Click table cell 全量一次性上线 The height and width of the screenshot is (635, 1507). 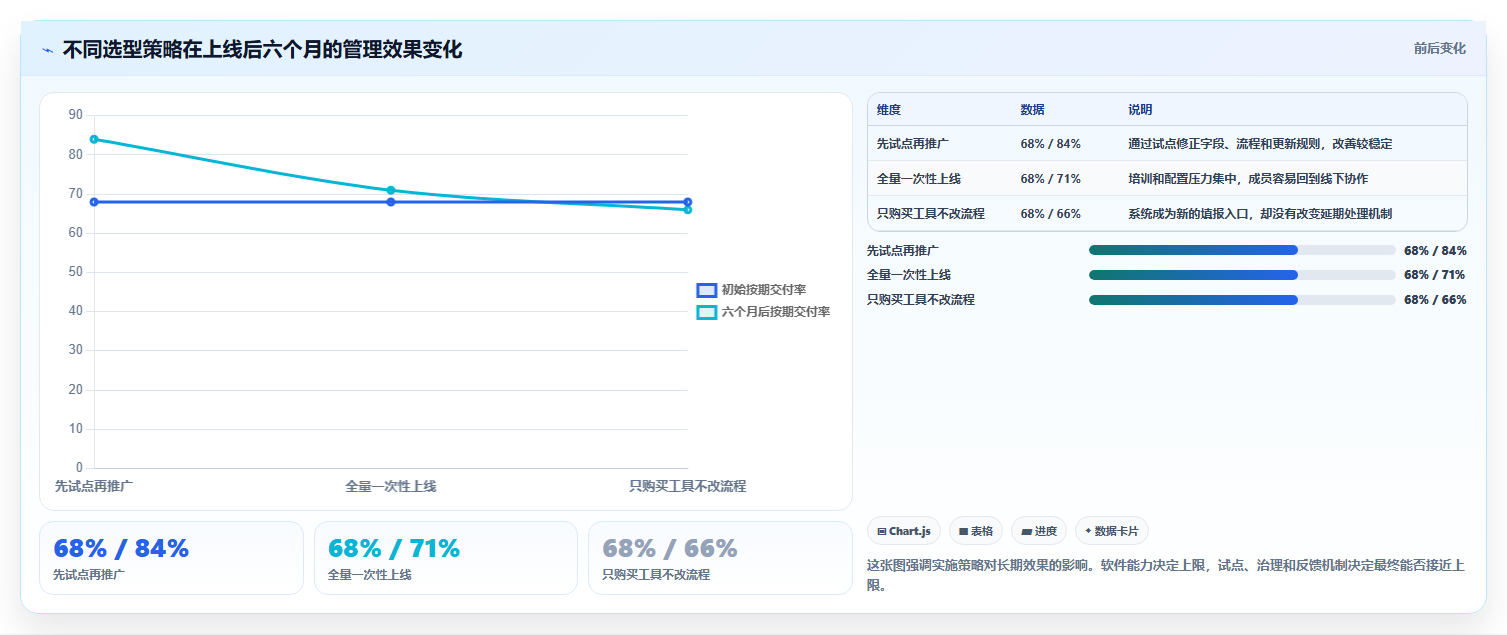tap(919, 179)
